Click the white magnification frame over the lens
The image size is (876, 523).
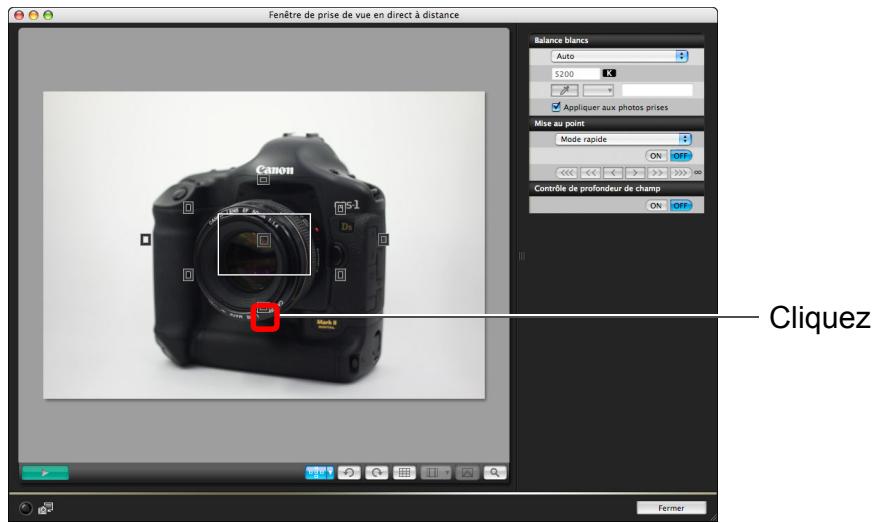[264, 244]
